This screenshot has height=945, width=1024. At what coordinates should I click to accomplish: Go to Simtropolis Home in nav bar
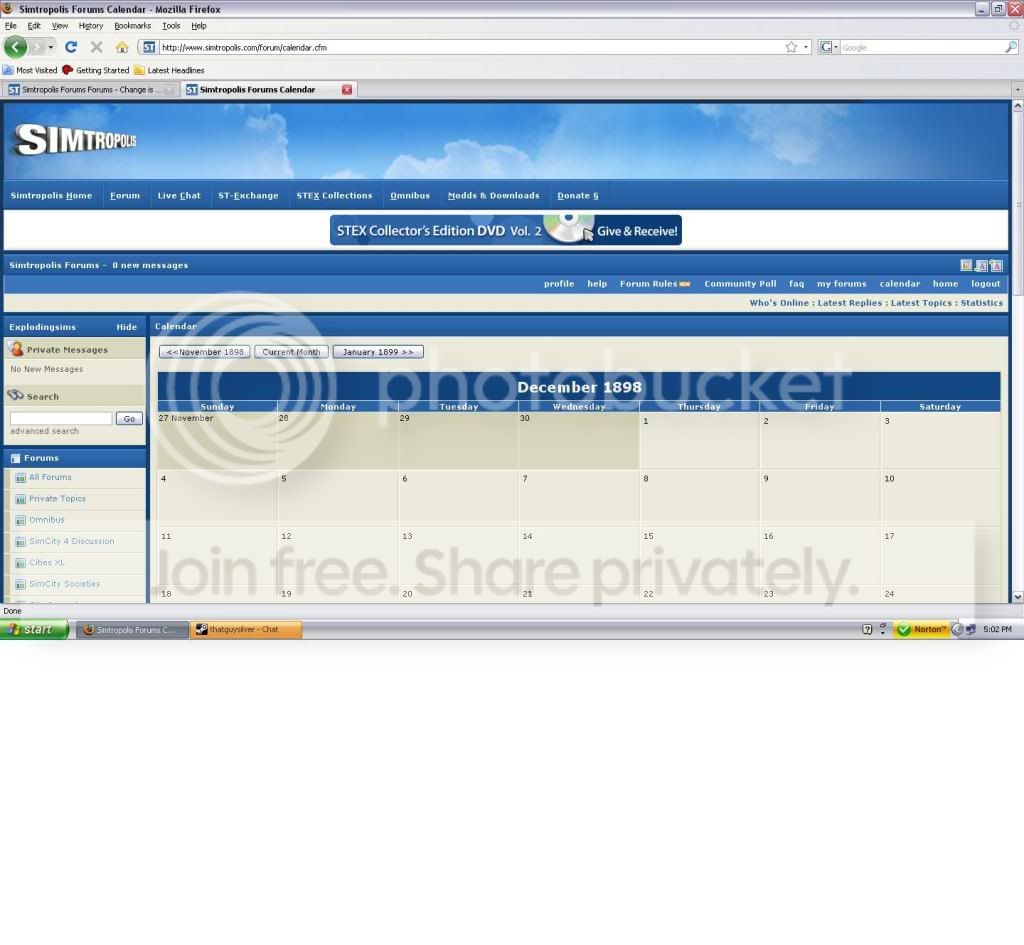pos(51,195)
